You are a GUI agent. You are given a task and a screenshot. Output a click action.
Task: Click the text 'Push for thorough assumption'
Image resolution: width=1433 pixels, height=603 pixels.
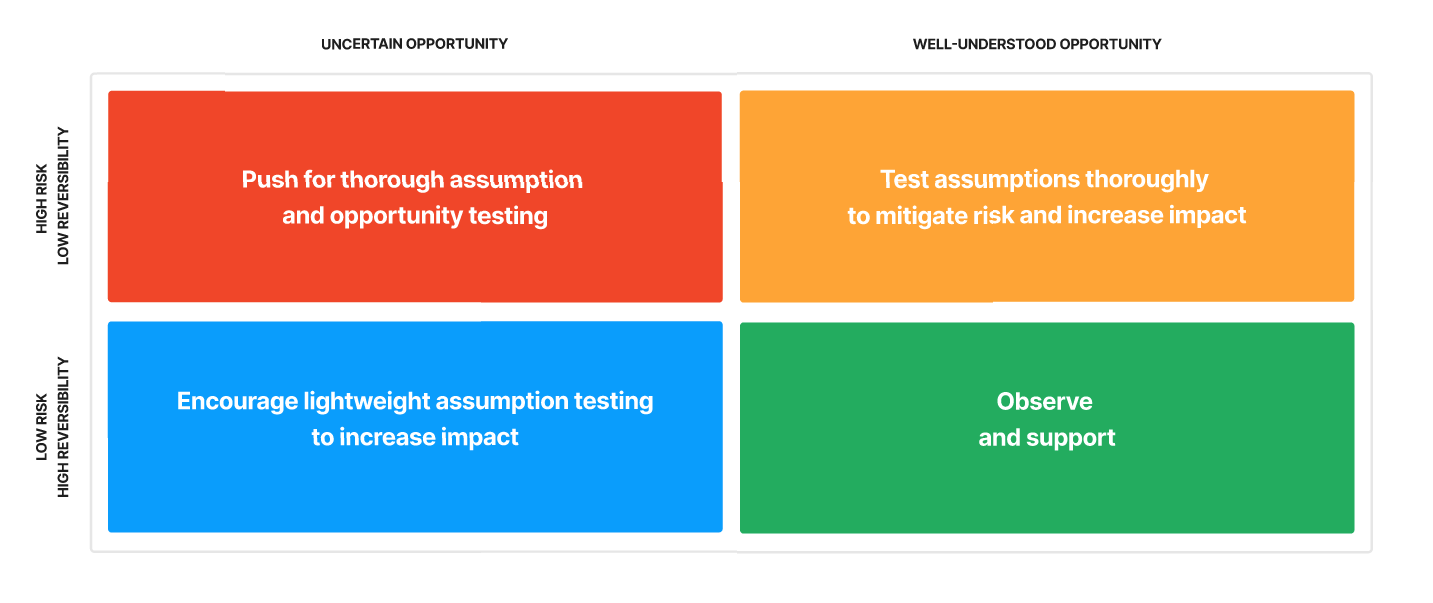[x=412, y=180]
